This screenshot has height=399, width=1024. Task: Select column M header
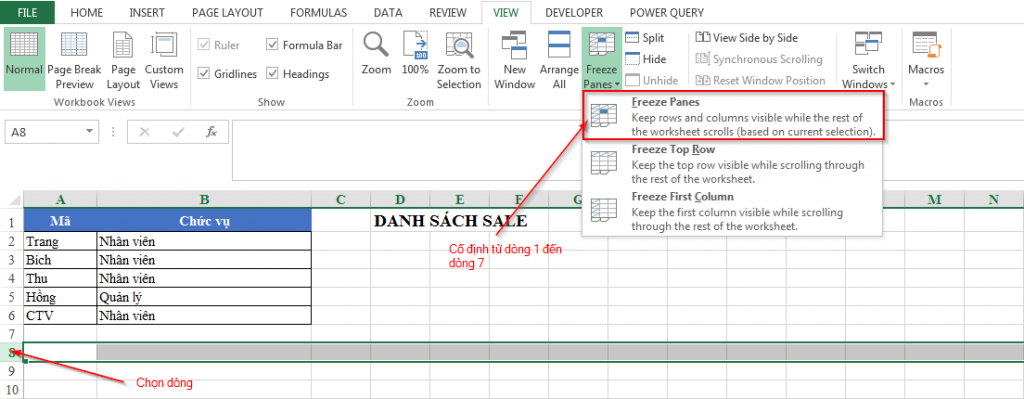tap(934, 199)
